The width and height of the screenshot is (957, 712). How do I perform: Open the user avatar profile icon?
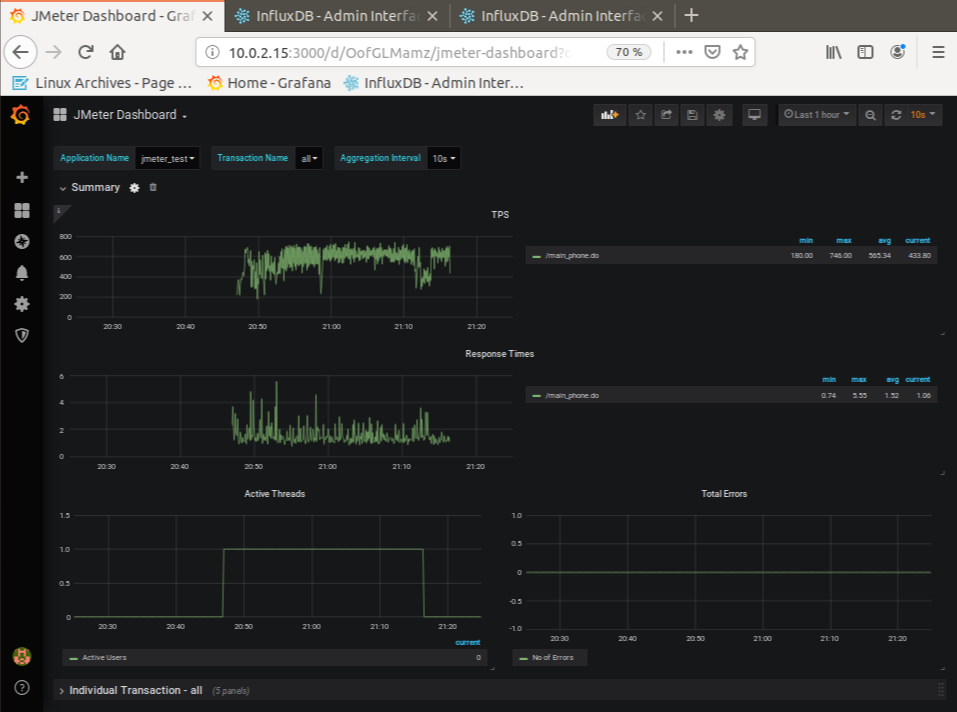coord(22,656)
